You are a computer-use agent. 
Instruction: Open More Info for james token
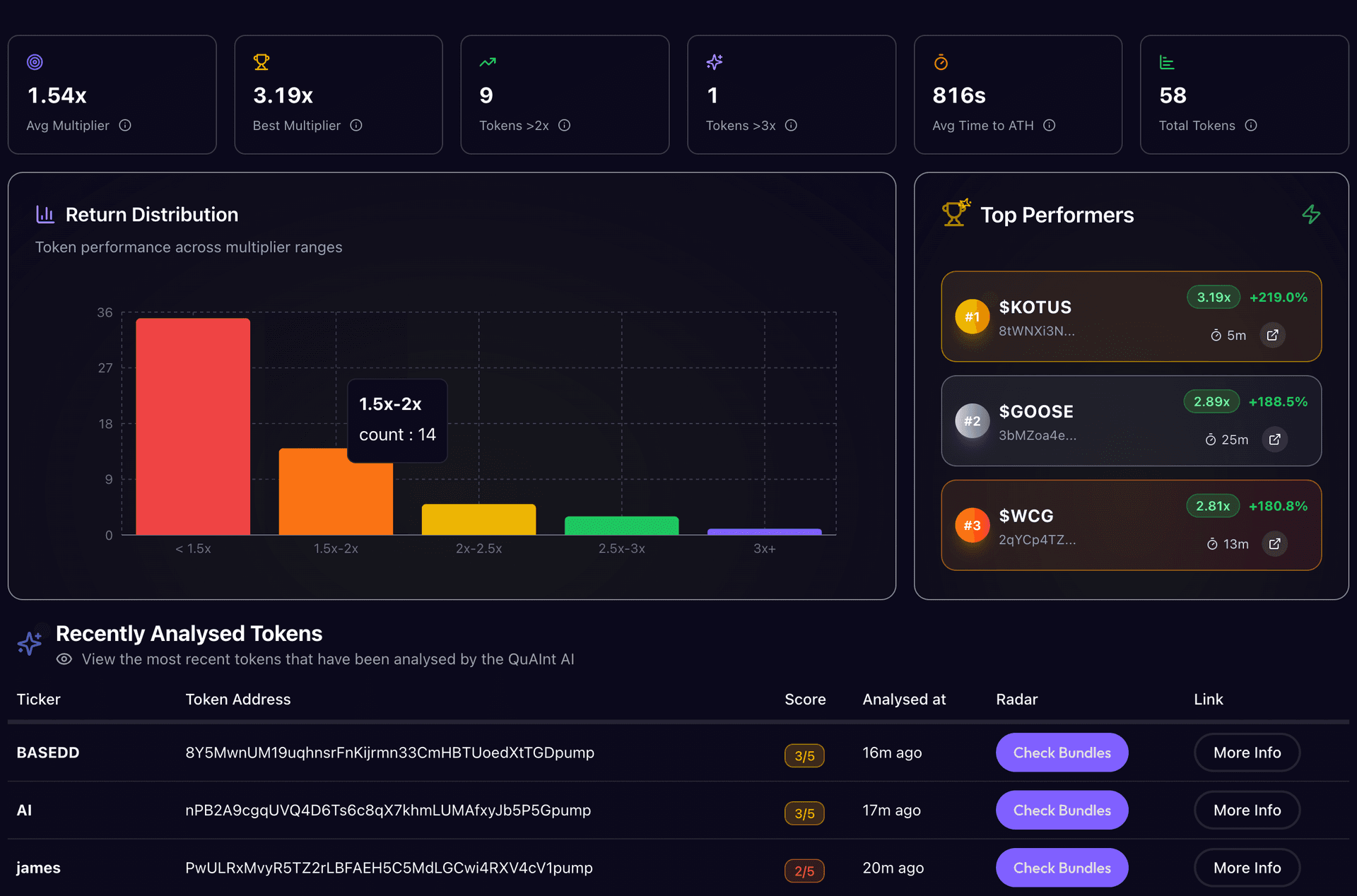[x=1247, y=868]
